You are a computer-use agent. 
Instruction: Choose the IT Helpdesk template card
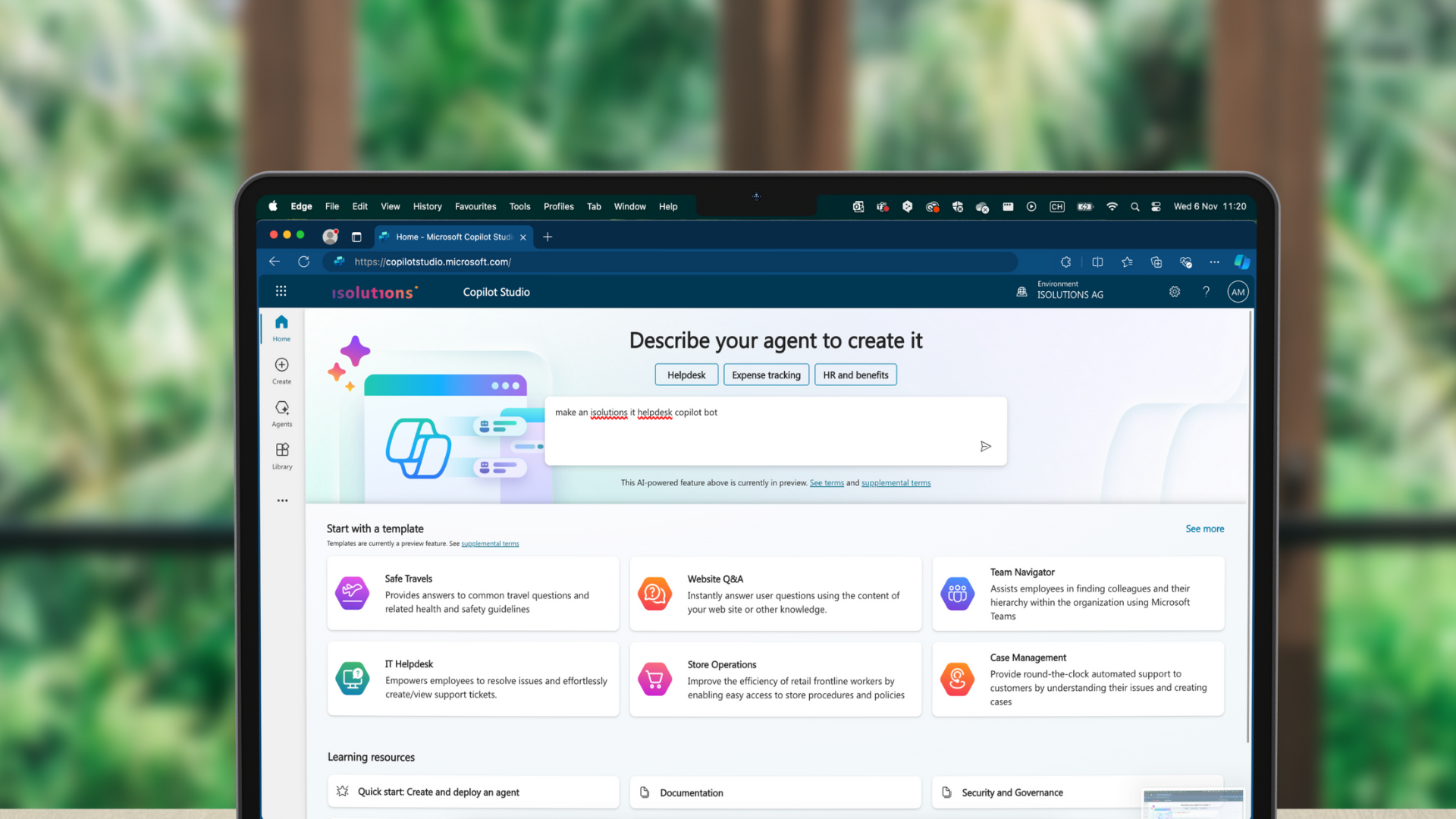click(x=472, y=679)
